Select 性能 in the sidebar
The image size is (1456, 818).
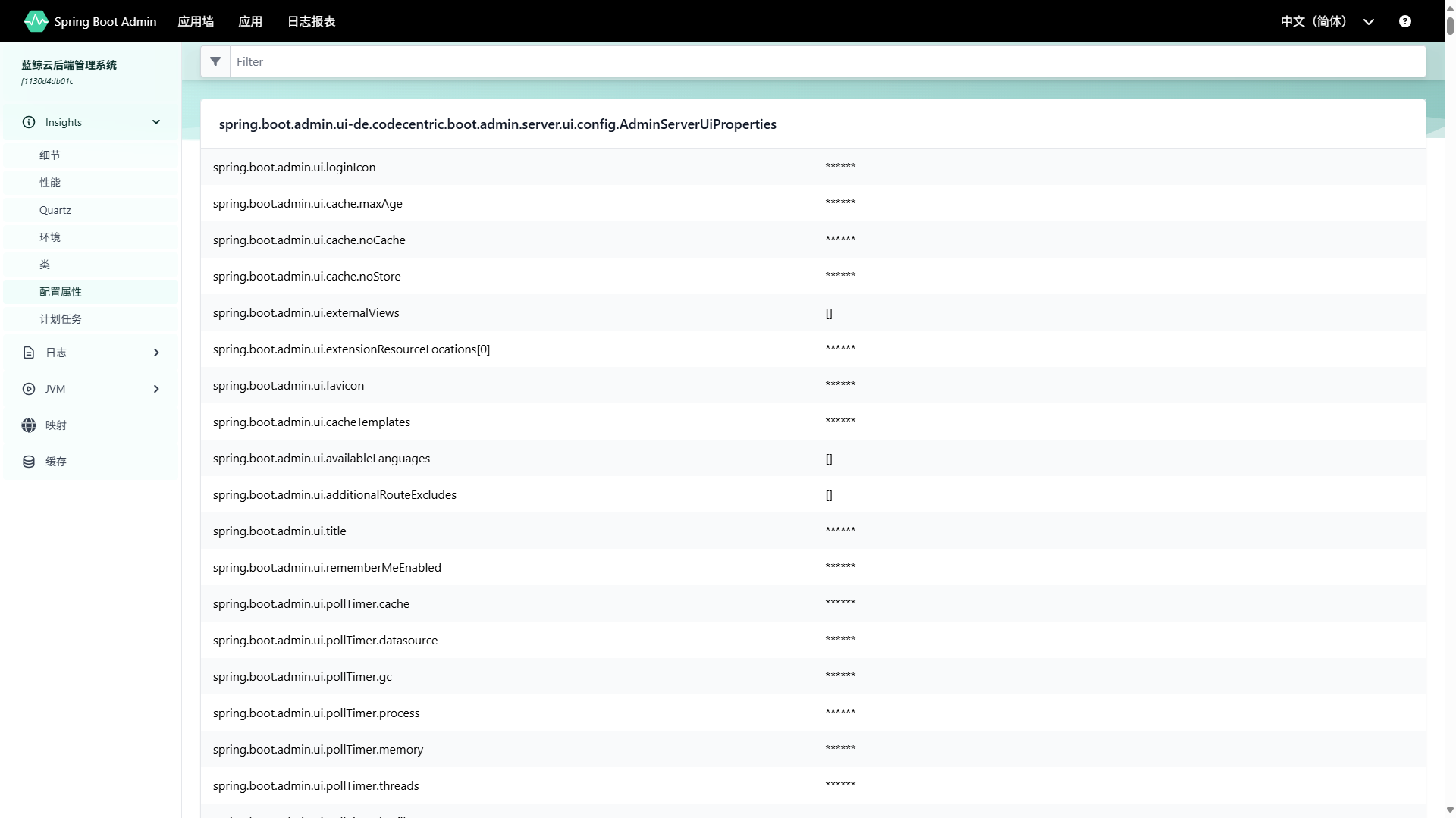[91, 183]
